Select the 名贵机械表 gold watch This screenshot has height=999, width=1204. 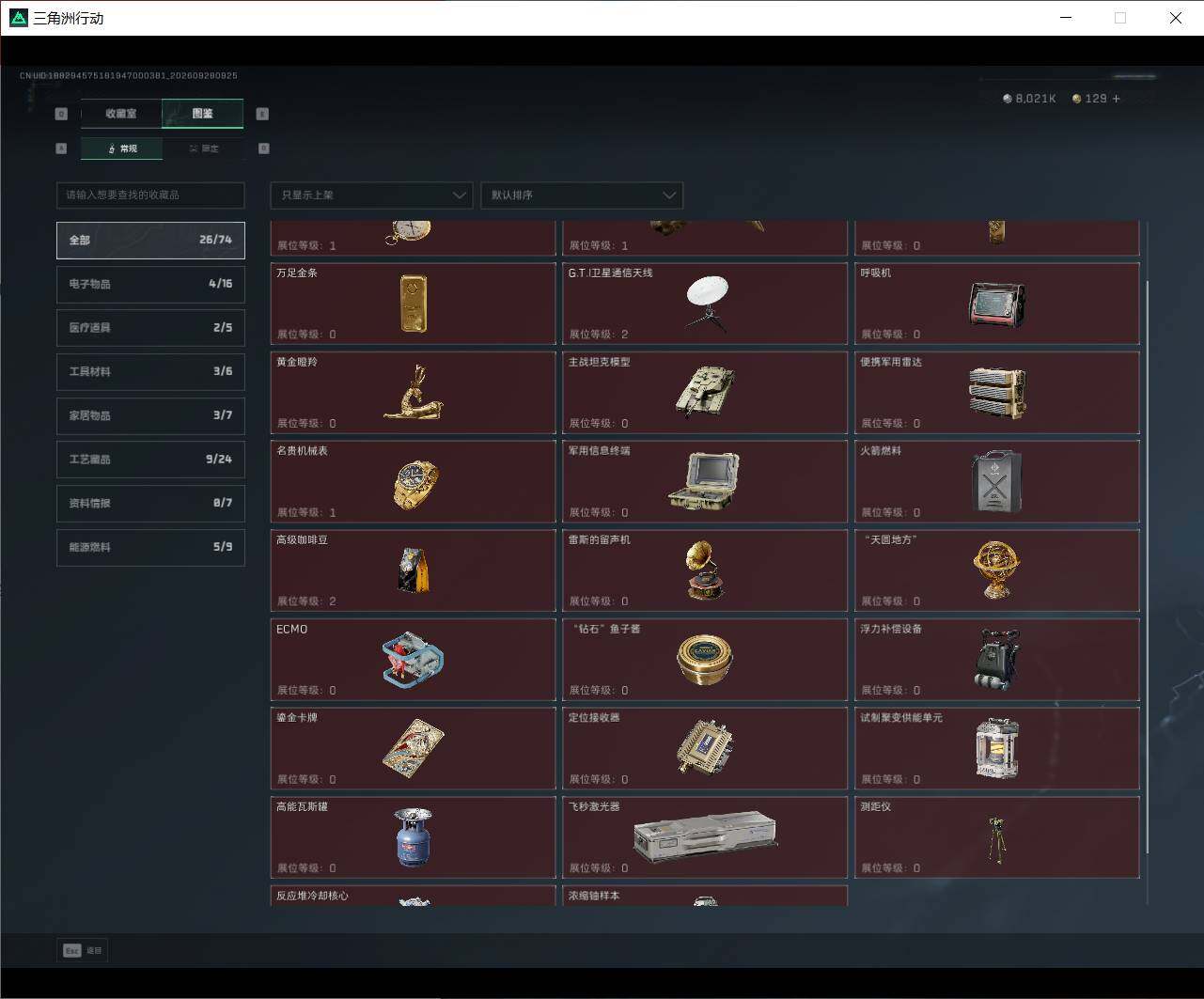(413, 481)
